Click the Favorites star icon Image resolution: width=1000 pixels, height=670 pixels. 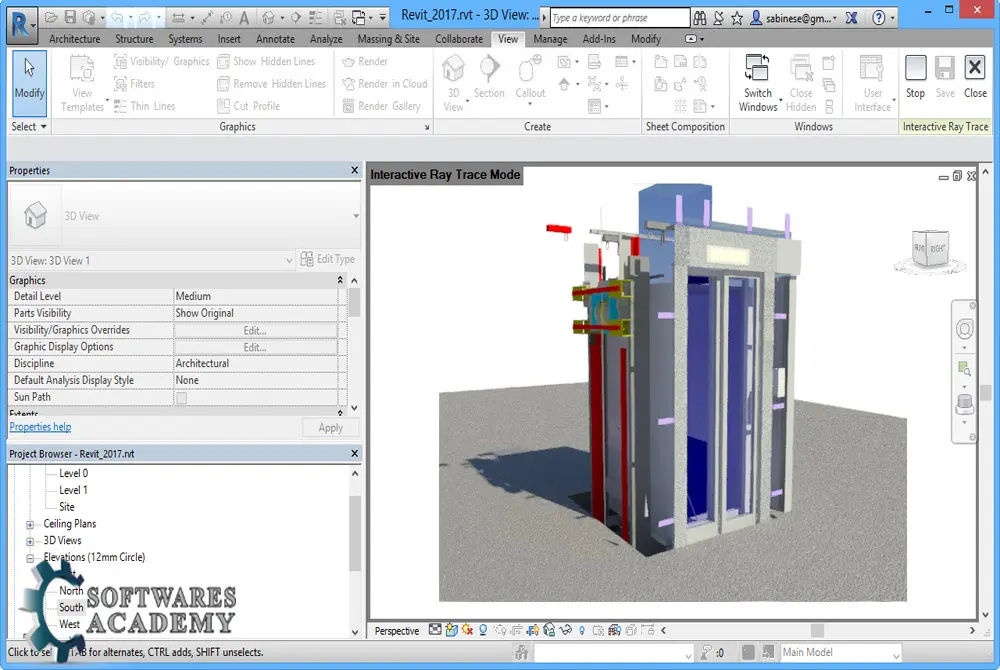click(x=737, y=18)
